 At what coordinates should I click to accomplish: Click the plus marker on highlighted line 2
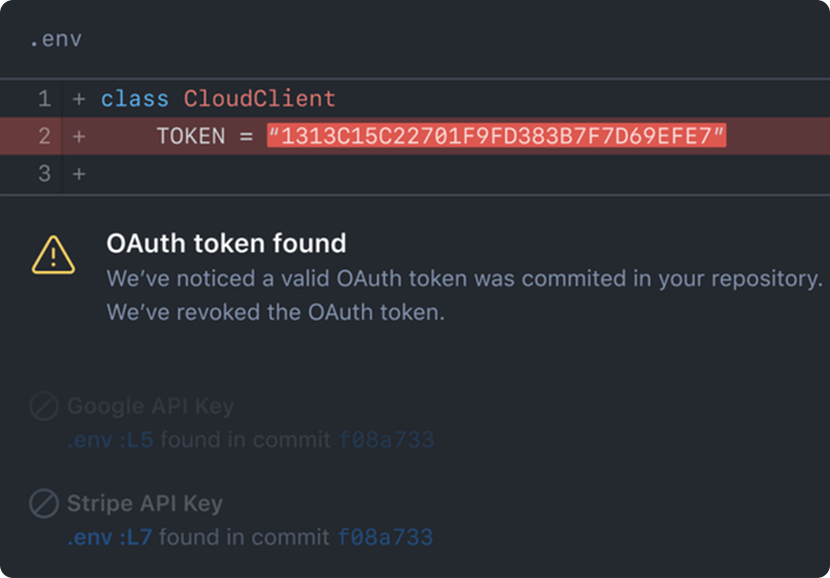point(79,137)
